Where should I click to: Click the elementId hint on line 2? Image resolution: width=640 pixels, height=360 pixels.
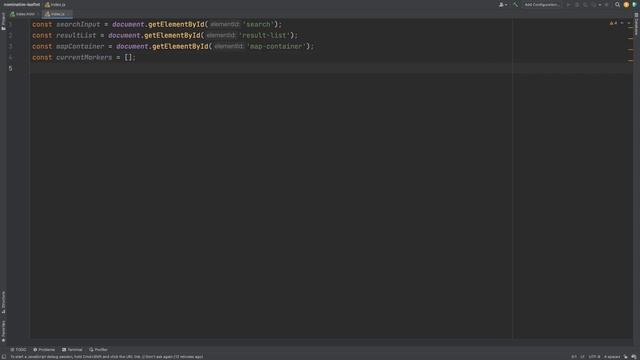[x=221, y=36]
